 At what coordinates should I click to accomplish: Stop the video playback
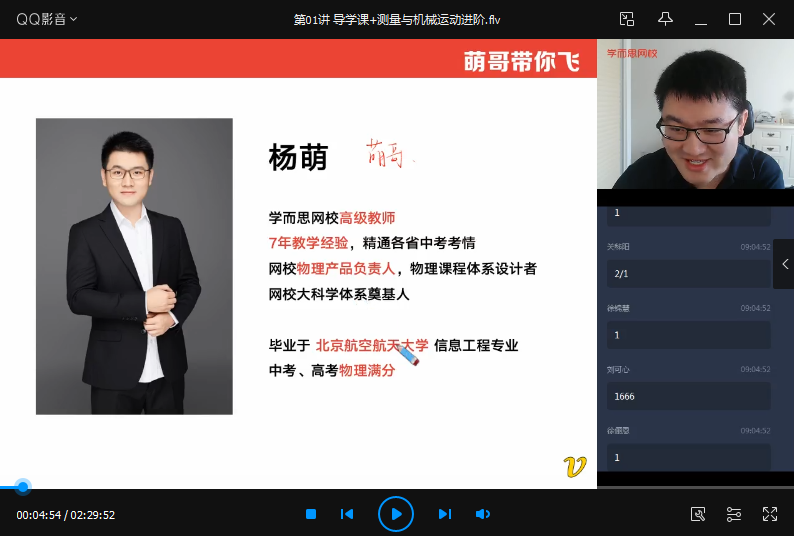[311, 514]
